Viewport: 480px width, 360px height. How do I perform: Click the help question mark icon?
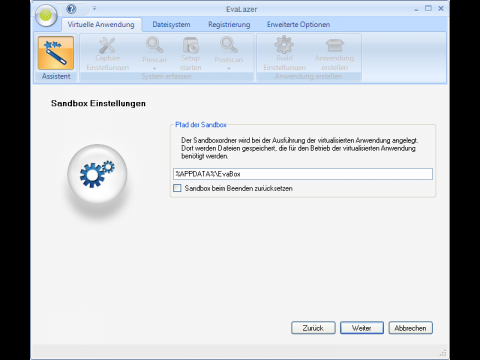[71, 9]
